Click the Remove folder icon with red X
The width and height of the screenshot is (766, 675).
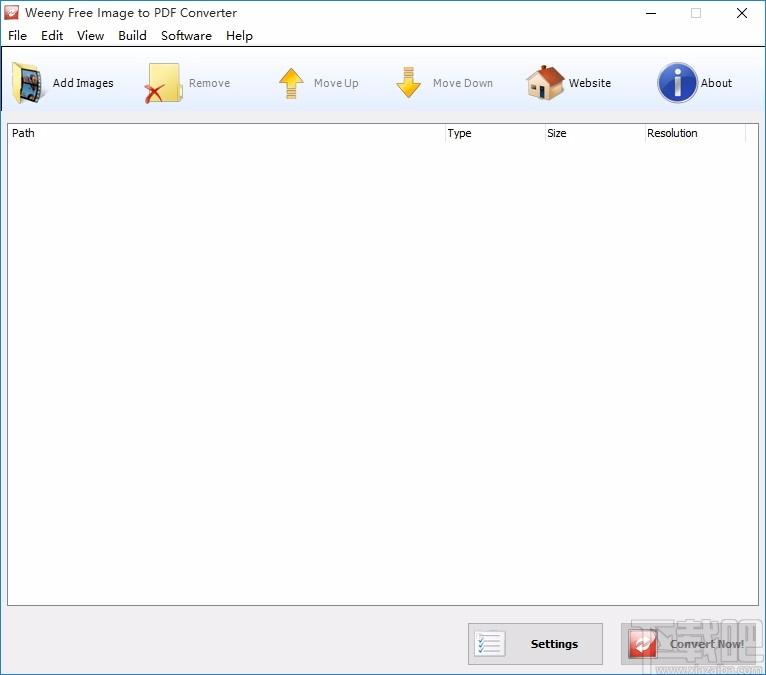pos(164,83)
